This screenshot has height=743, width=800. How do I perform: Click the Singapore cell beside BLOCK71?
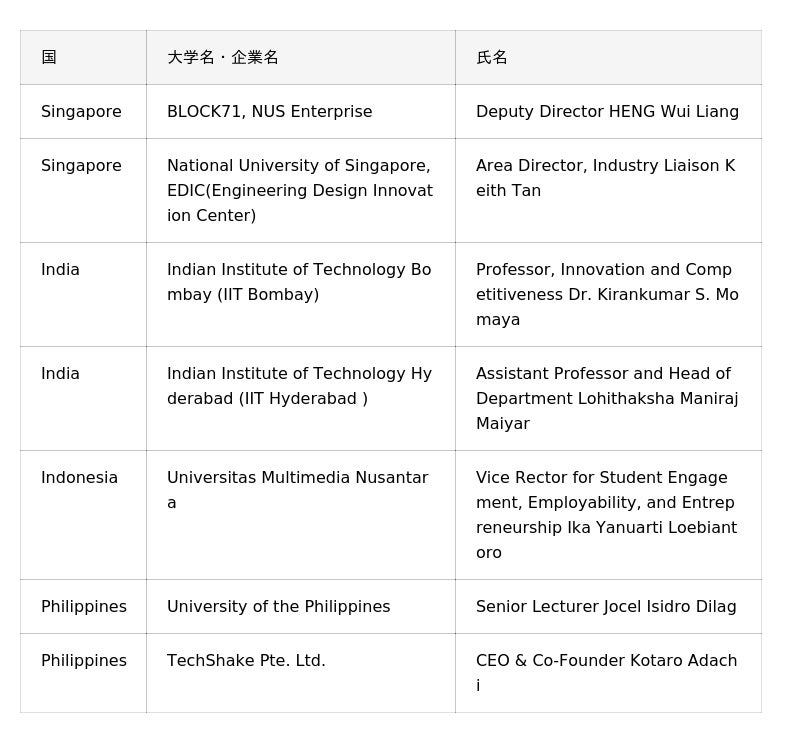click(81, 112)
